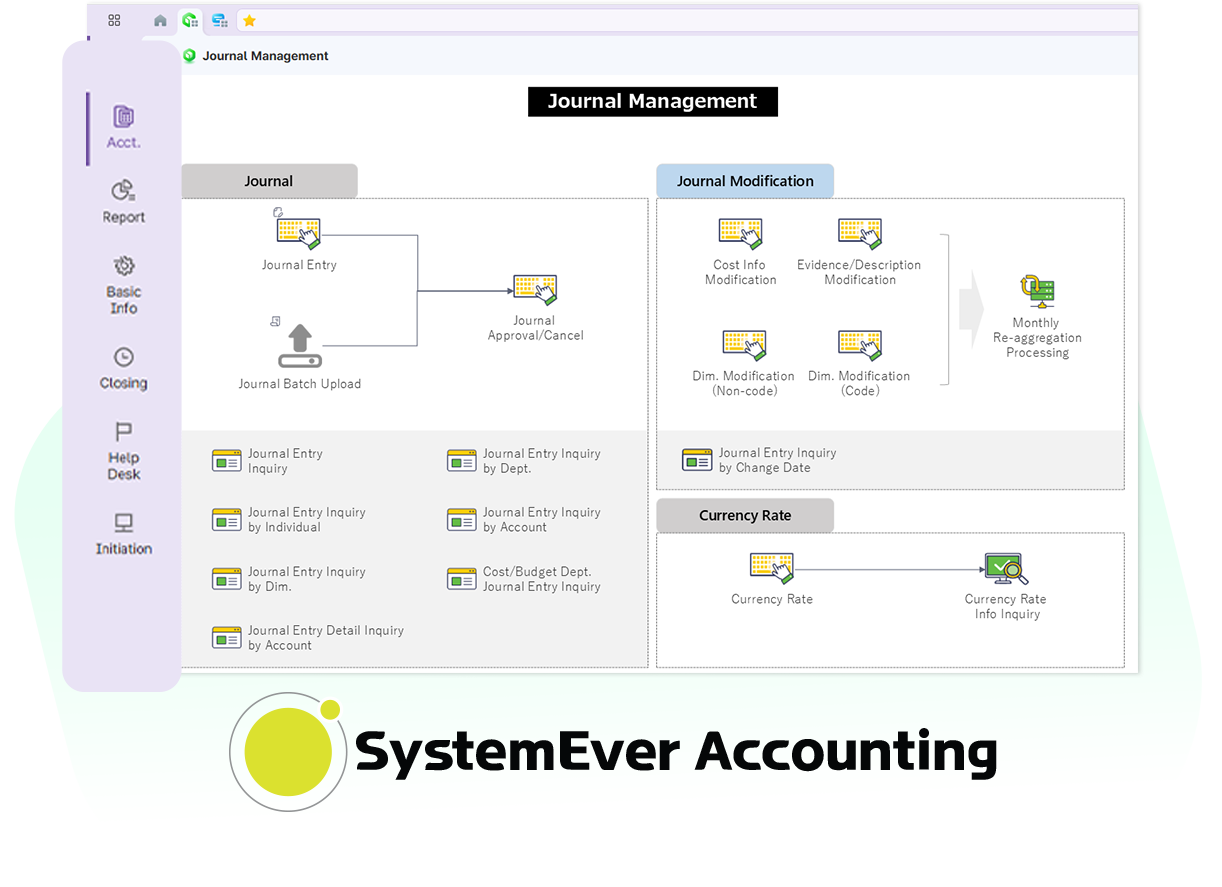
Task: Open the Report section from the sidebar
Action: tap(123, 202)
